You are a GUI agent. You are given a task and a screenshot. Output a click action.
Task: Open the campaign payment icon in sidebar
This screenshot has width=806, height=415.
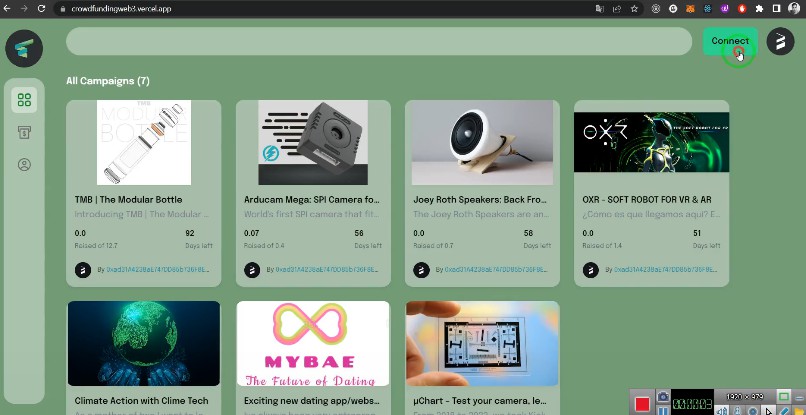pyautogui.click(x=24, y=132)
